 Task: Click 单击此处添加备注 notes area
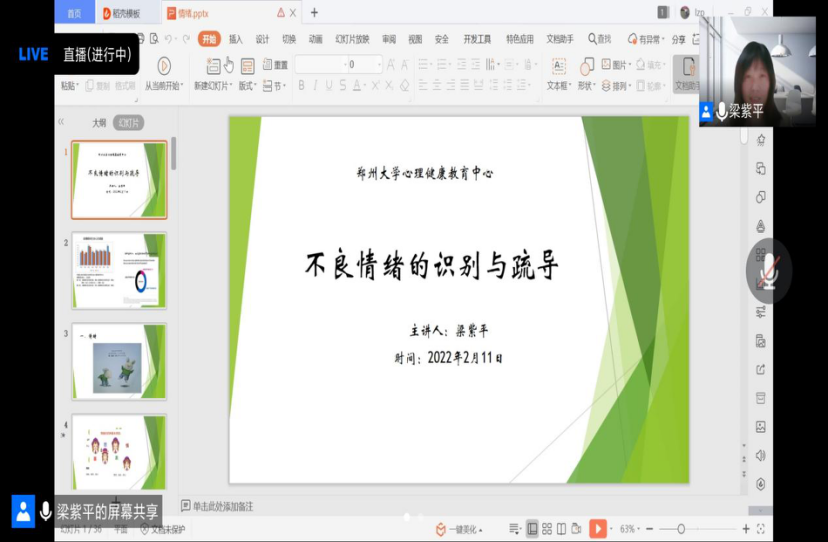222,506
